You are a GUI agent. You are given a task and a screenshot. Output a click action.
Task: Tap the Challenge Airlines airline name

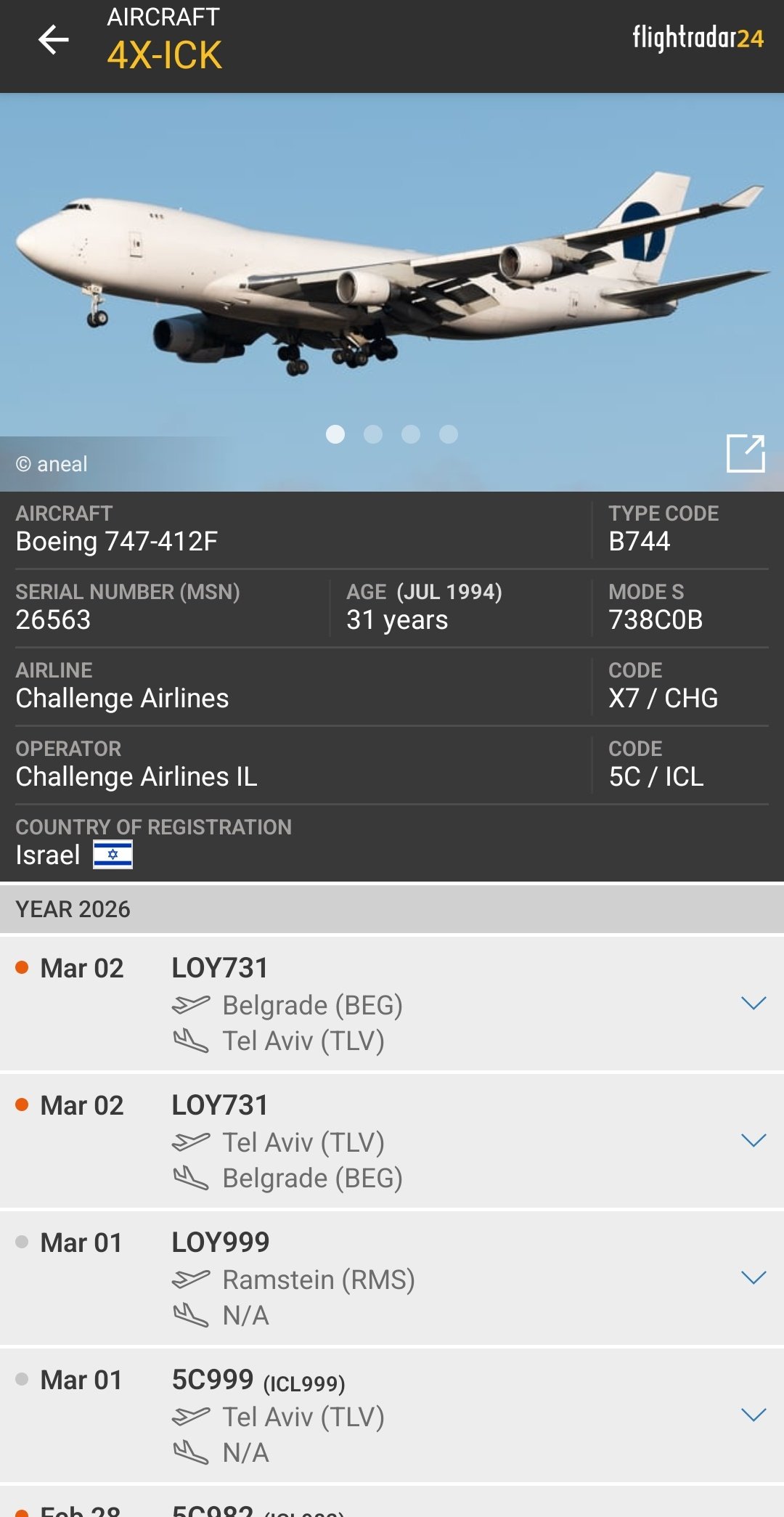click(x=123, y=699)
